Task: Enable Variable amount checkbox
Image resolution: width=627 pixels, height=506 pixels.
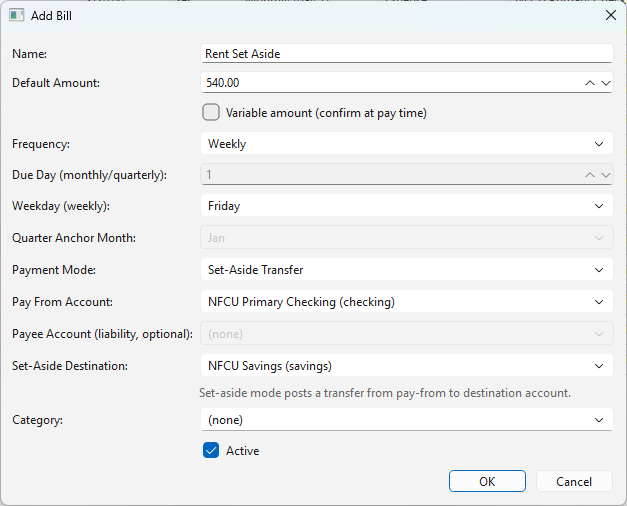Action: 211,113
